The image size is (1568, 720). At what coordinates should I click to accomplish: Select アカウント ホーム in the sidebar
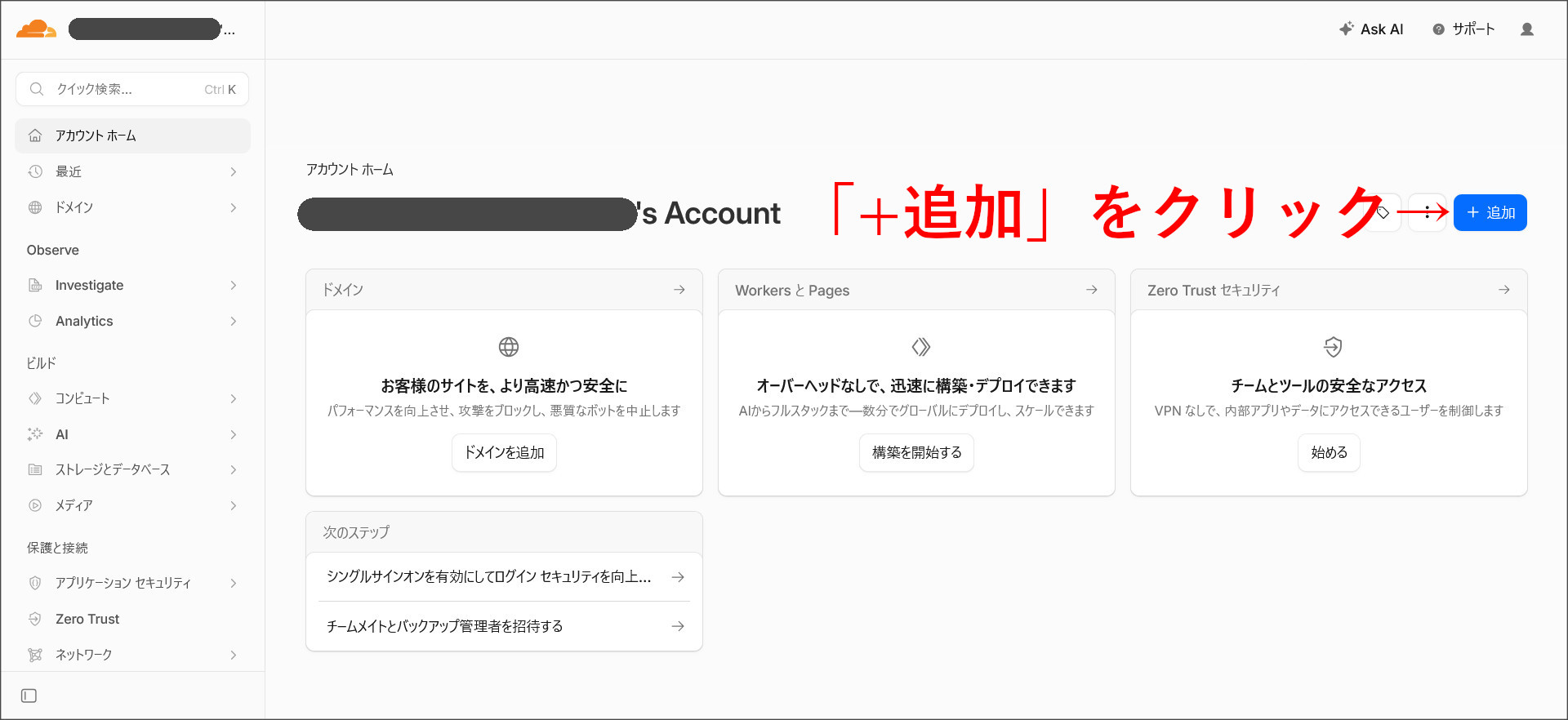132,136
